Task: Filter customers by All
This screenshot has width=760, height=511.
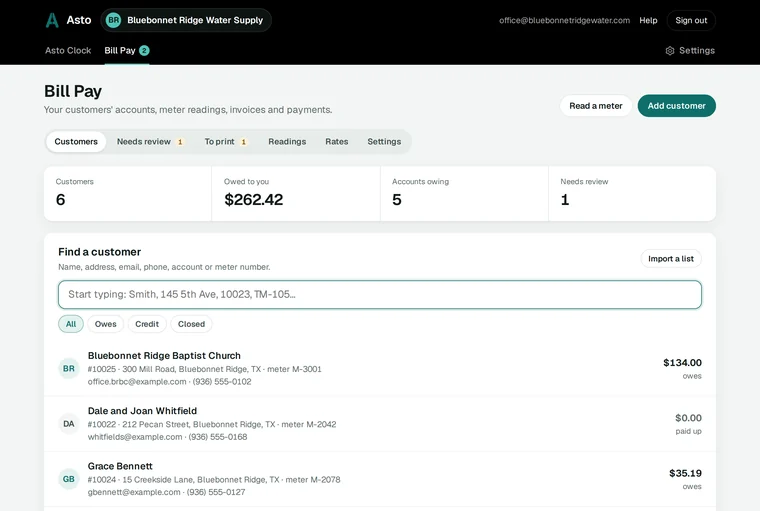Action: (x=71, y=324)
